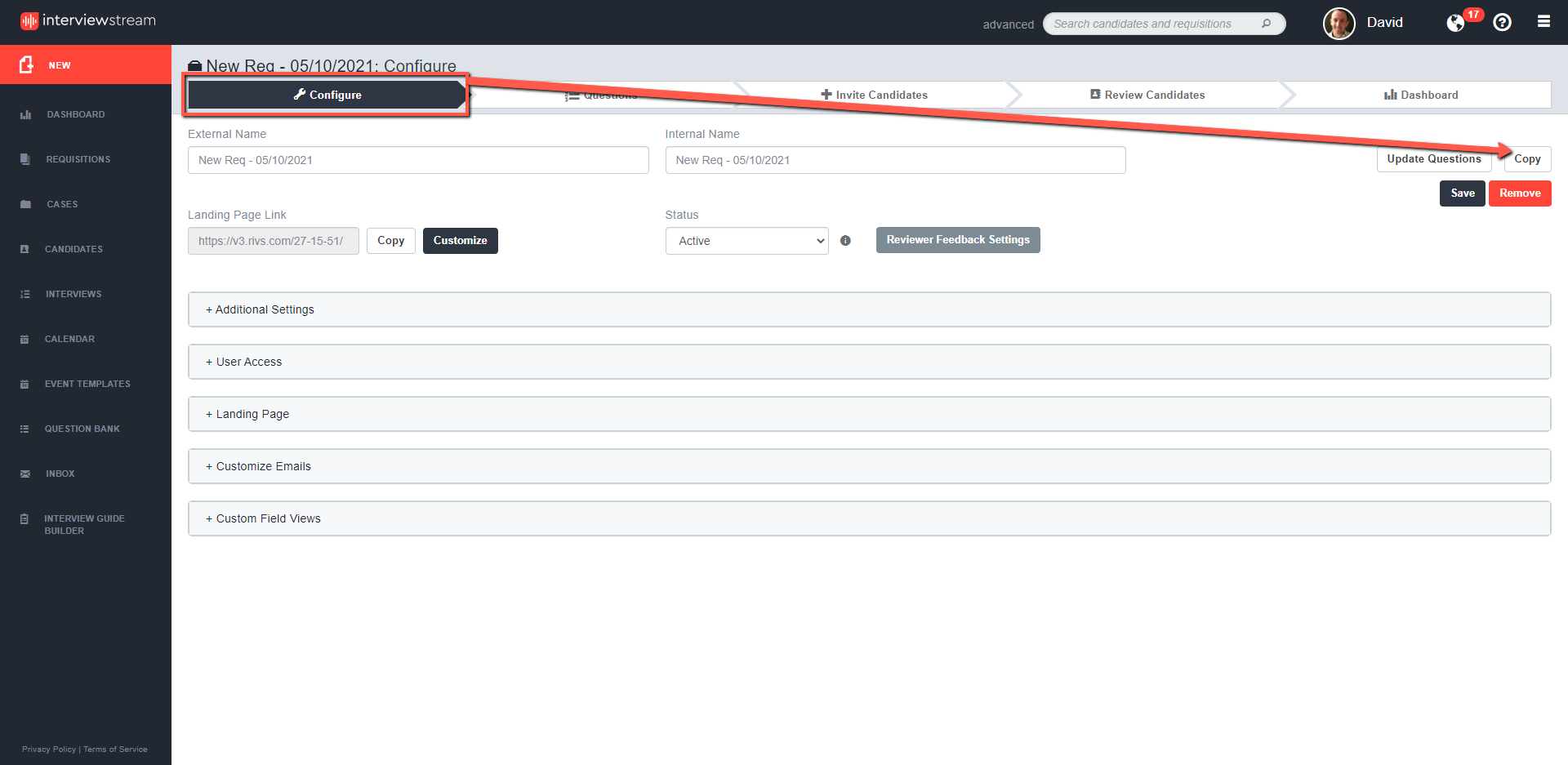Click the interviewstream logo

click(87, 20)
